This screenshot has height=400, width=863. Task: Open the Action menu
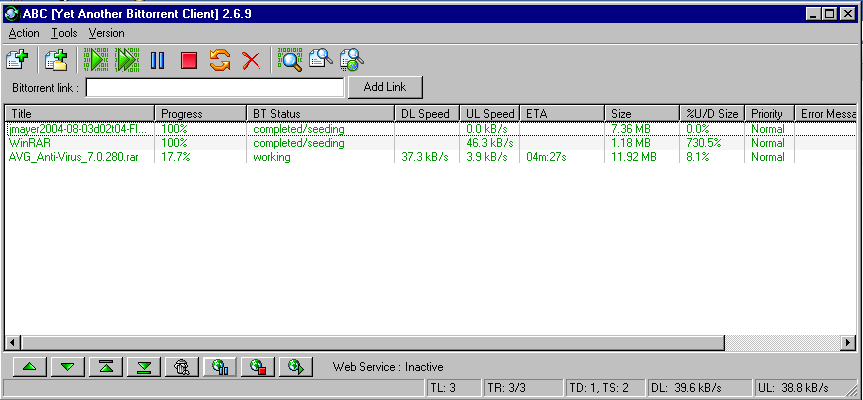24,33
